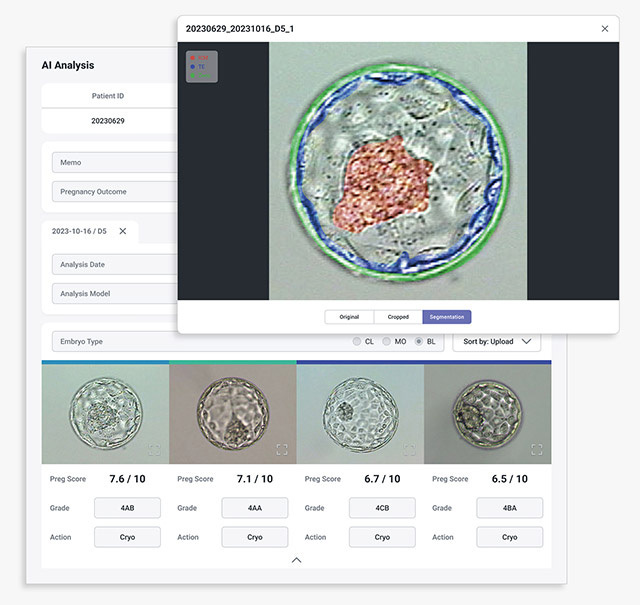Image resolution: width=640 pixels, height=605 pixels.
Task: Switch to the Cropped image view
Action: click(398, 317)
